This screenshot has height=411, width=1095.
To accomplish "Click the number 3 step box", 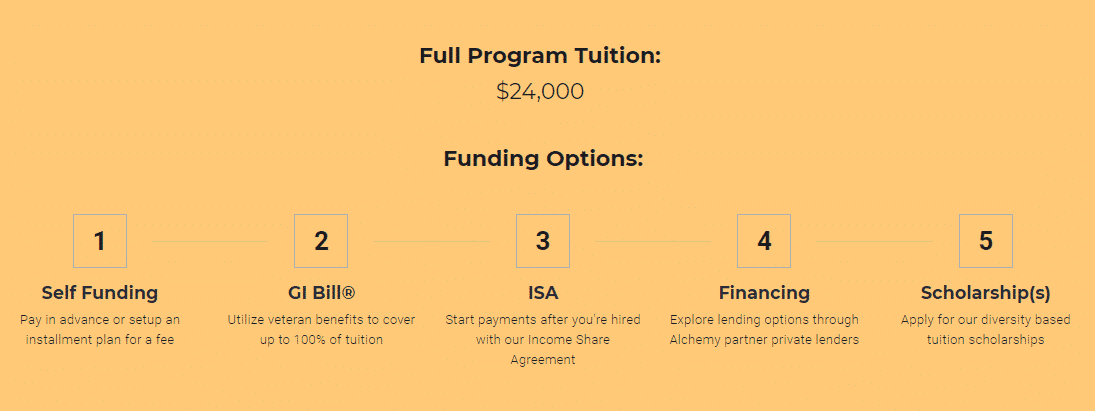I will (x=543, y=241).
